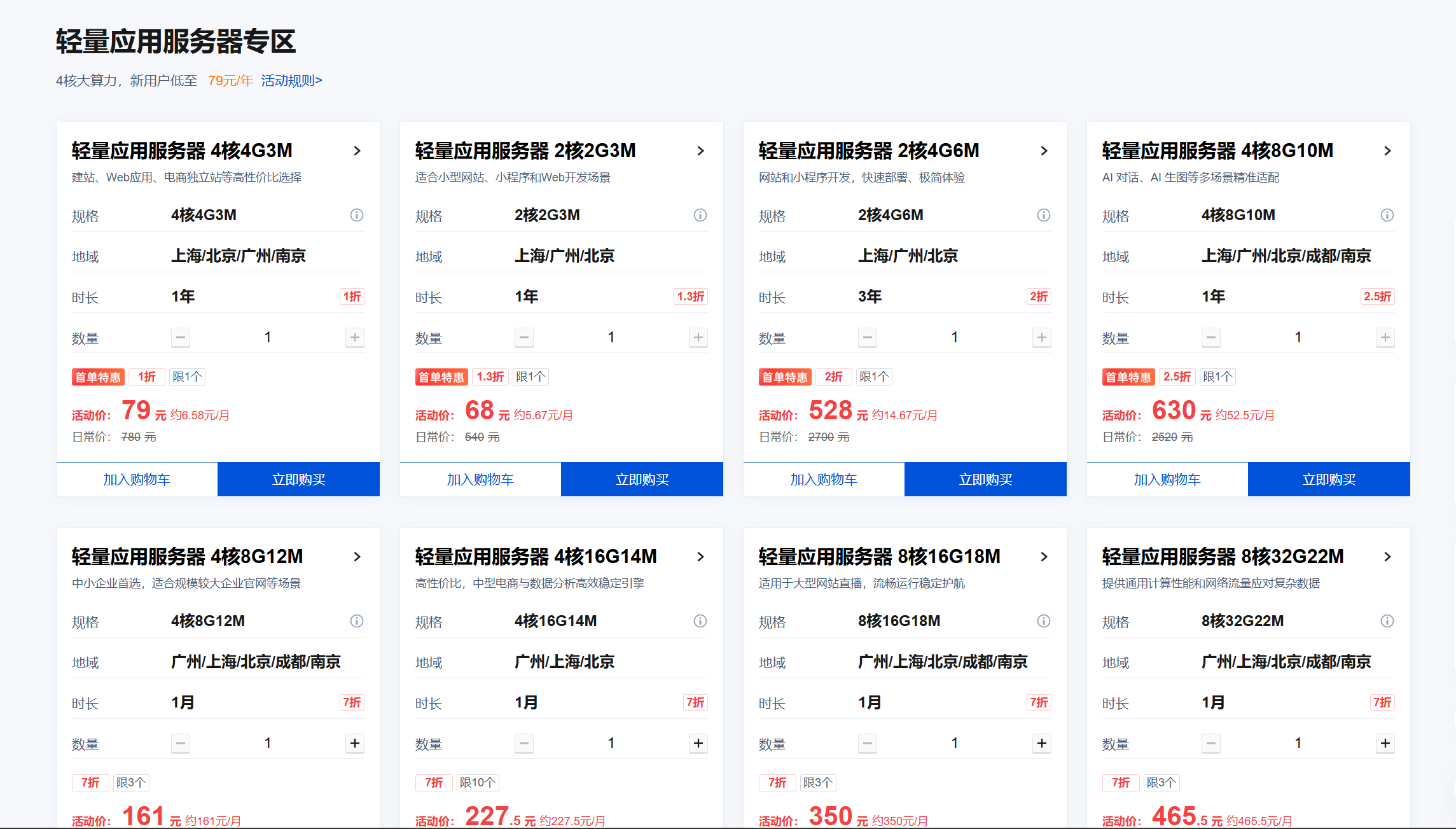Increase quantity for 2核2G3M server
This screenshot has width=1456, height=829.
click(698, 337)
